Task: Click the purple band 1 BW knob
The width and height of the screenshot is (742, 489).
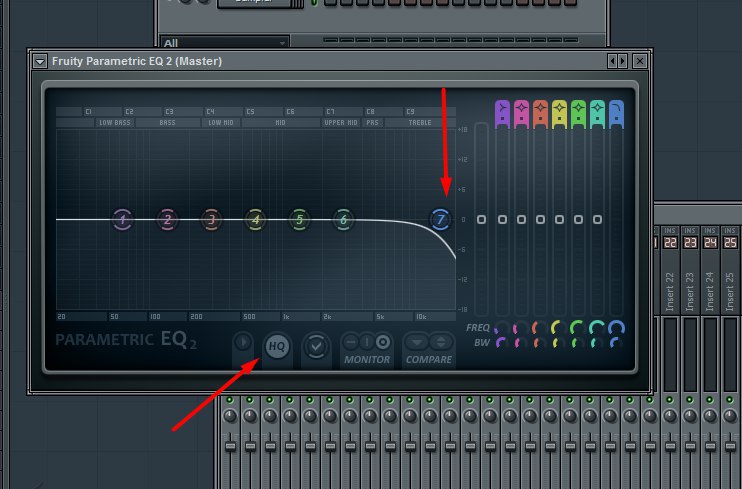Action: [502, 343]
